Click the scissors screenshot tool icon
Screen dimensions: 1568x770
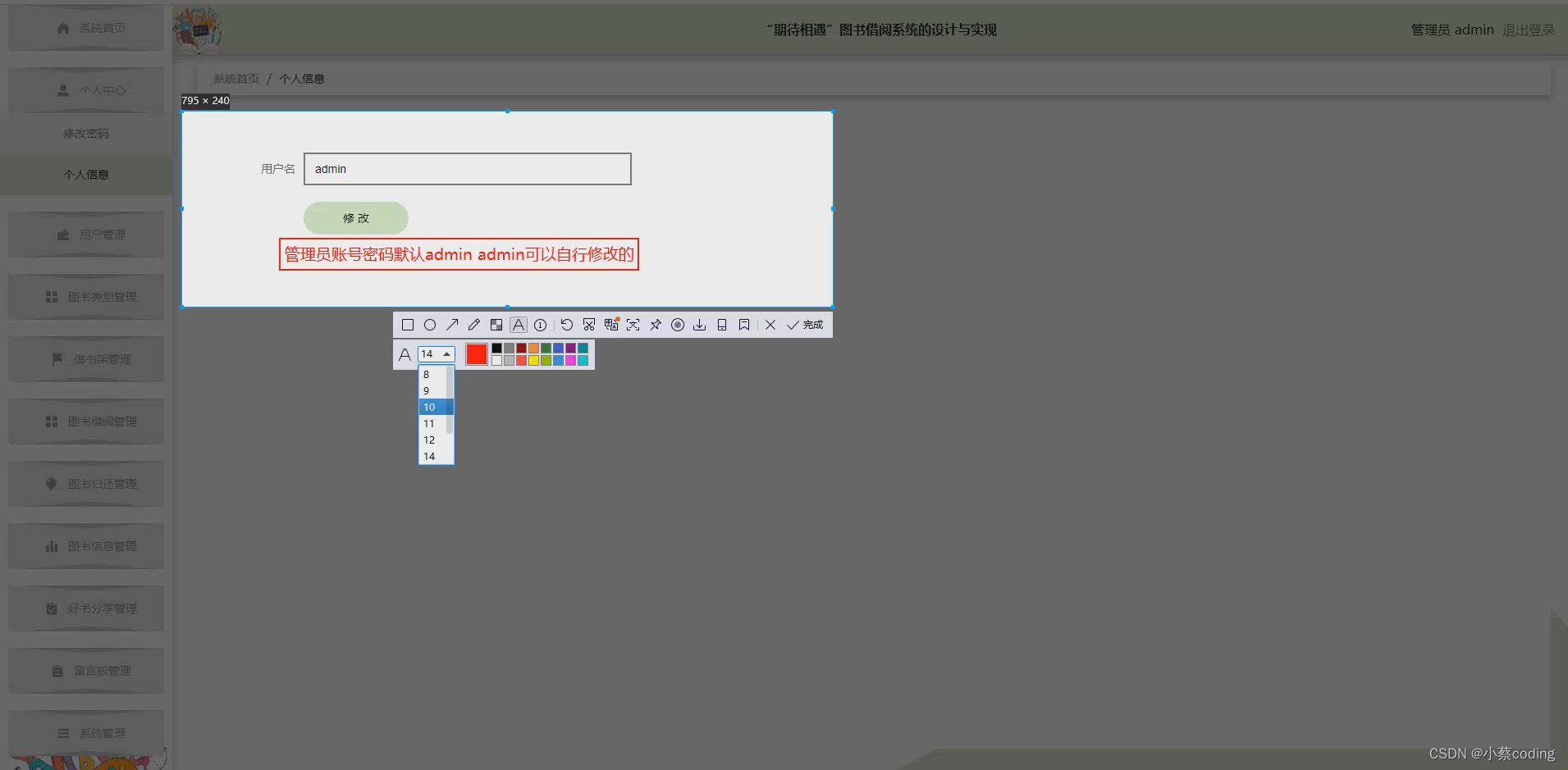tap(589, 325)
